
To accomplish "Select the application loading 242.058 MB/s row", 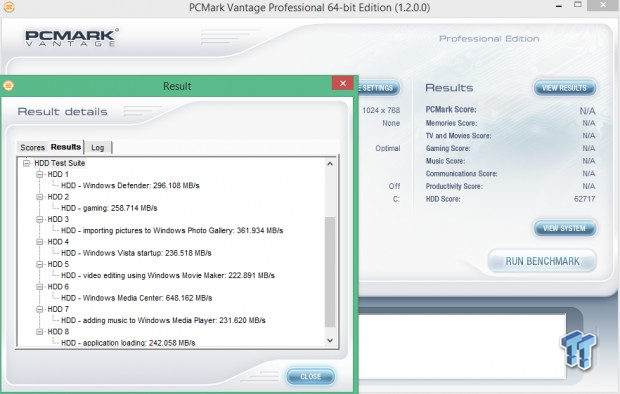I will click(x=128, y=343).
